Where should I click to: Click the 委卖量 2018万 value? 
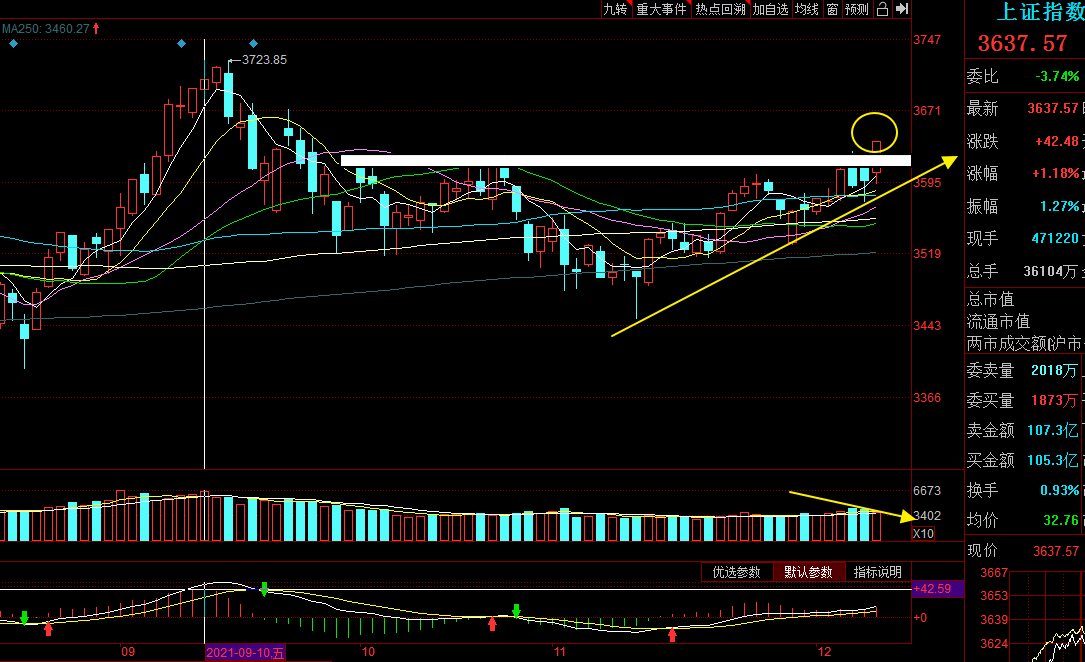(x=1055, y=370)
